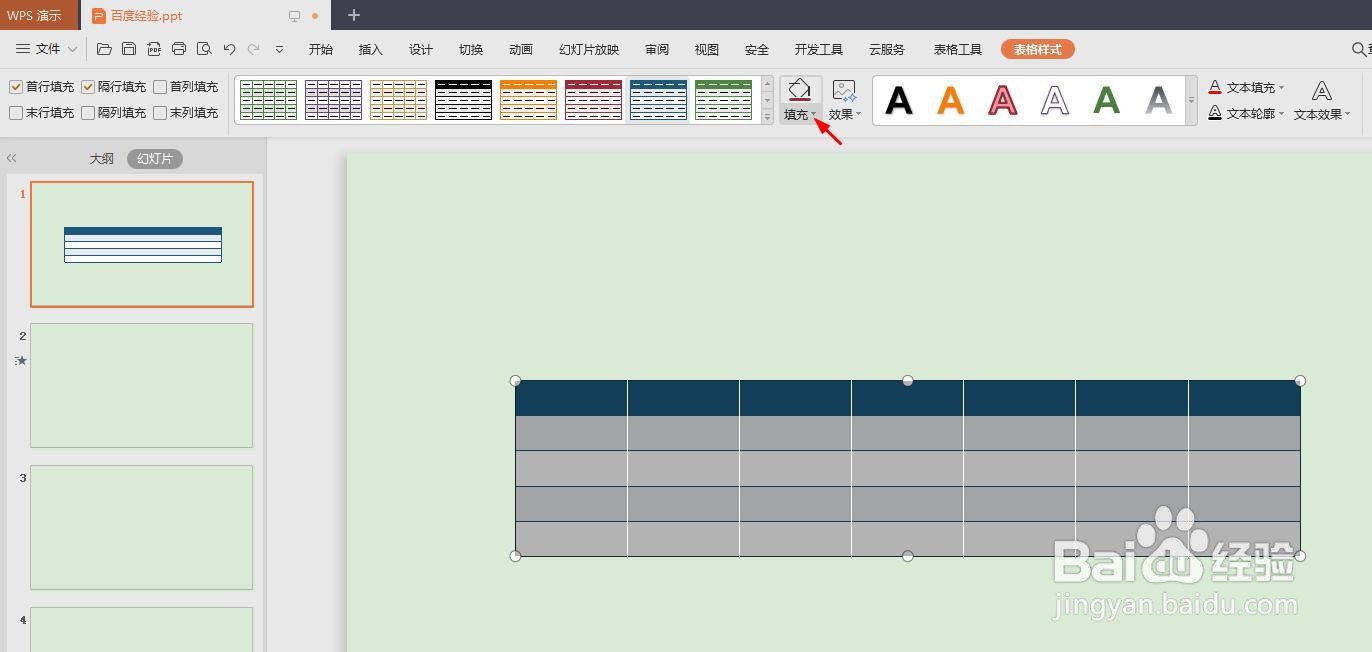Enable 末行填充 checkbox
The image size is (1372, 652).
16,113
